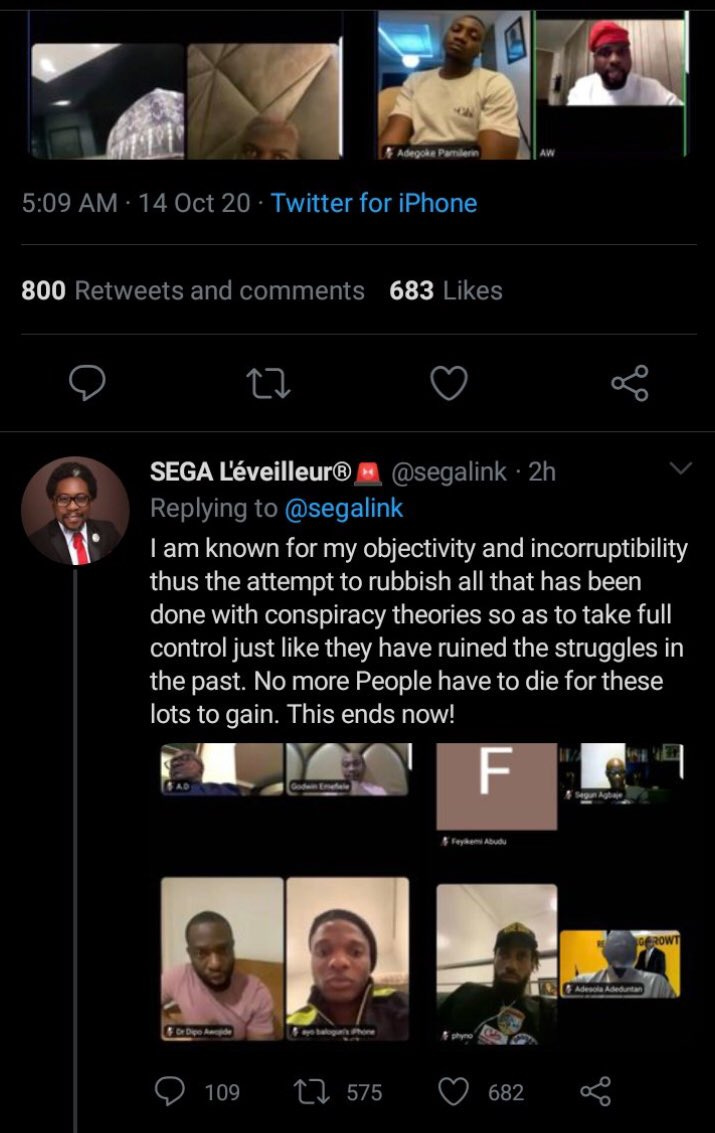Share the main tweet
Image resolution: width=715 pixels, height=1133 pixels.
[x=629, y=382]
